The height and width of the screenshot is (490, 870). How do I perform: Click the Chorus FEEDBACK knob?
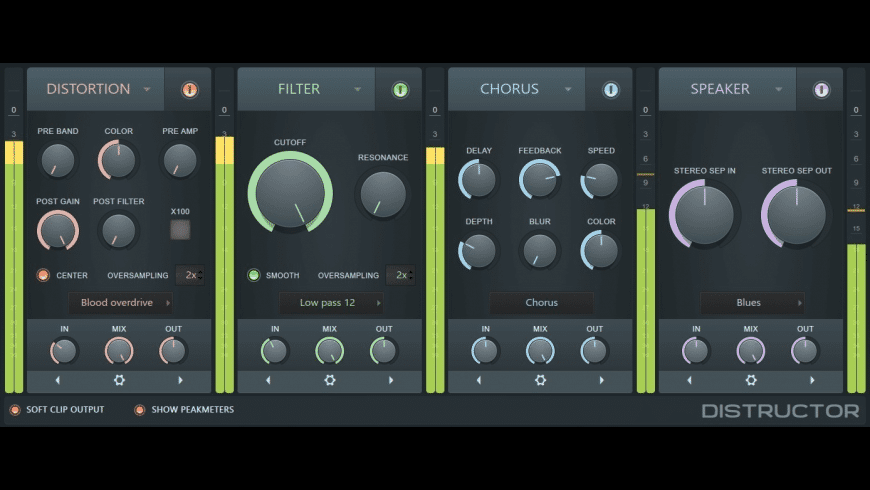tap(539, 179)
